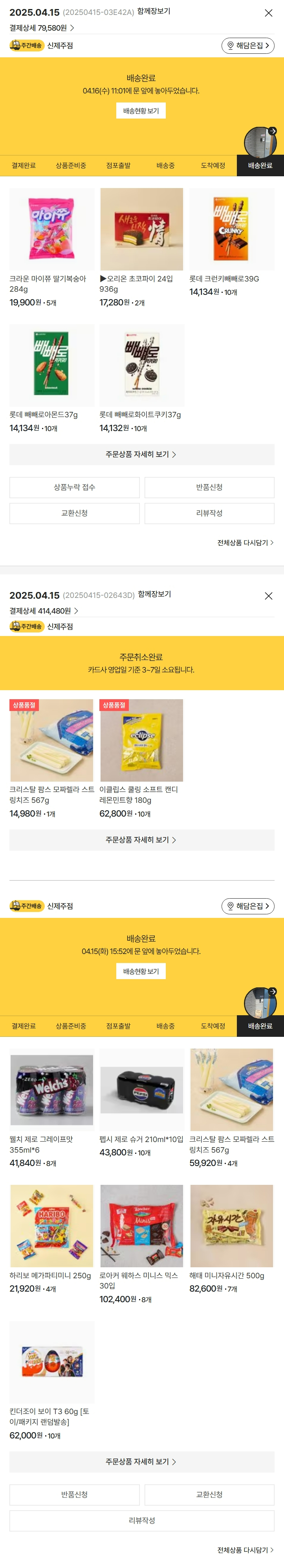Open the 크라운 마이쮸 product image
This screenshot has width=284, height=1568.
click(52, 229)
